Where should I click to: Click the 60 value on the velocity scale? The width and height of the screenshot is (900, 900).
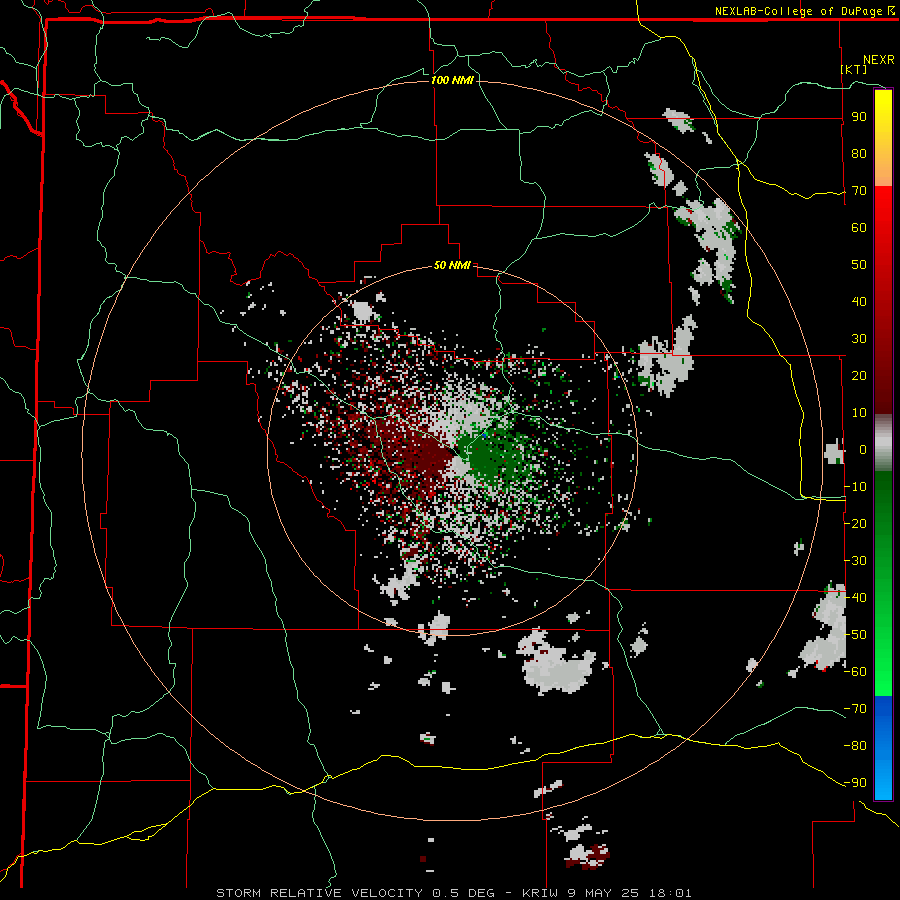(x=859, y=227)
